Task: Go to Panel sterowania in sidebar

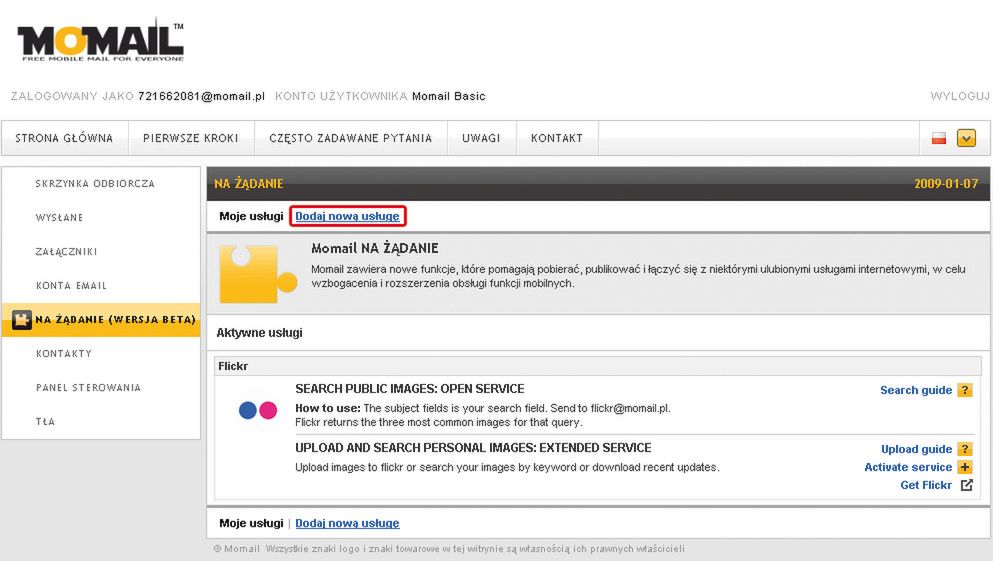Action: coord(88,388)
